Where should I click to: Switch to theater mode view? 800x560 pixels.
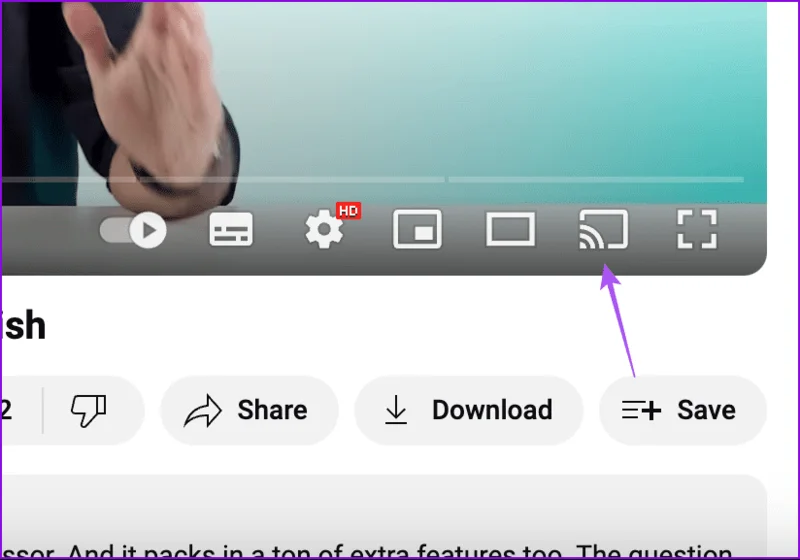click(x=510, y=230)
